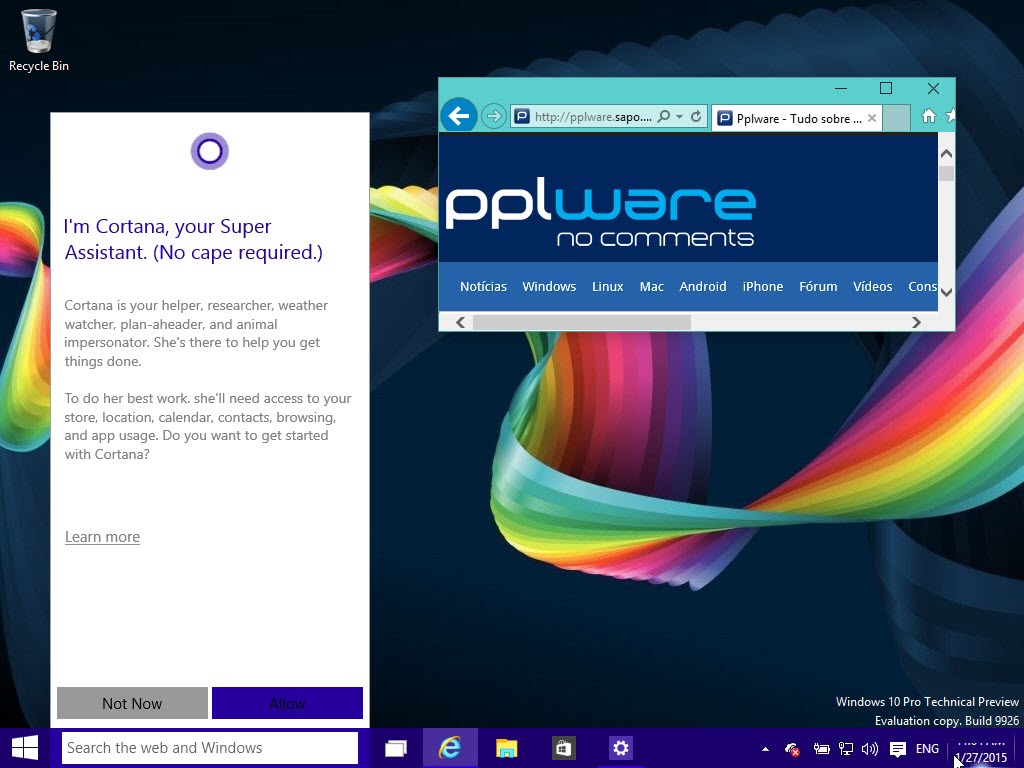The width and height of the screenshot is (1024, 768).
Task: Open the Android menu item
Action: coord(703,286)
